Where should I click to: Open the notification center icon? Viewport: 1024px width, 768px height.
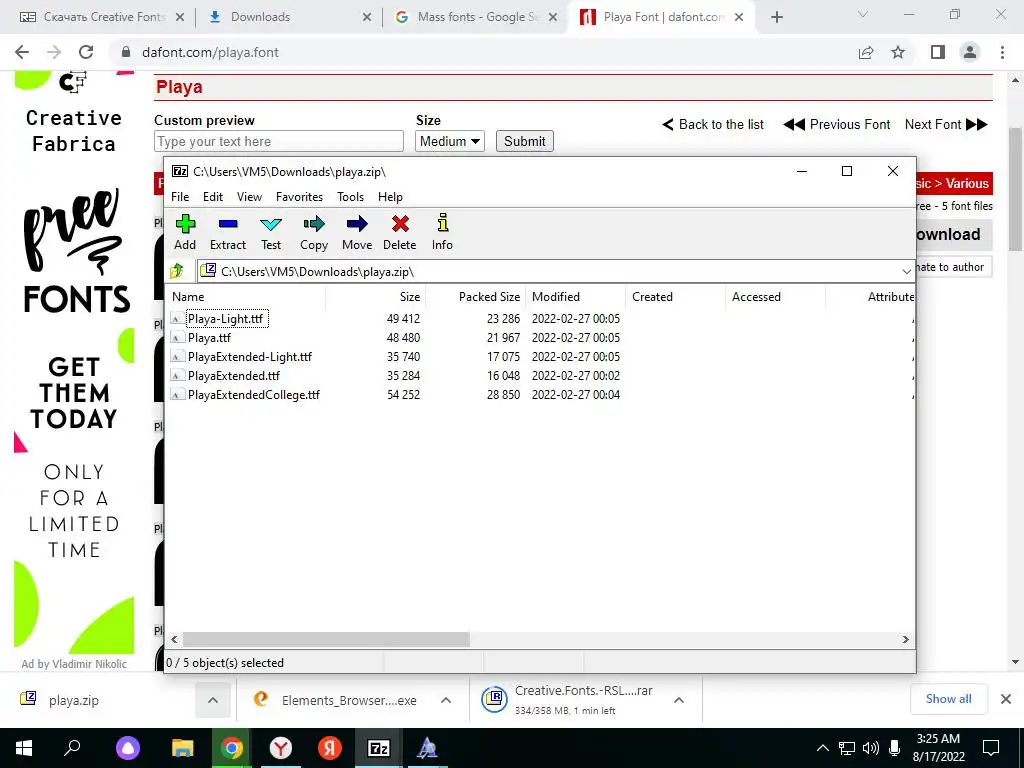point(991,748)
